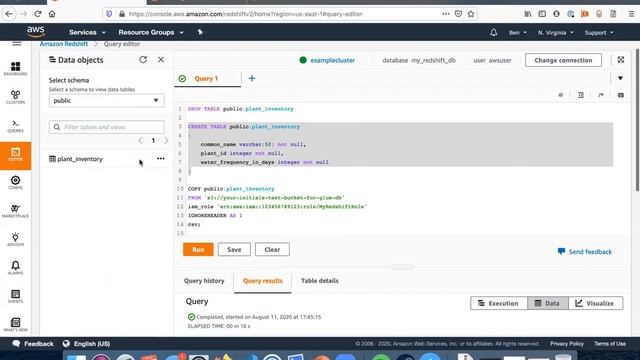Click the editor keyboard shortcuts icon
Screen dimensions: 640x360
tap(621, 95)
